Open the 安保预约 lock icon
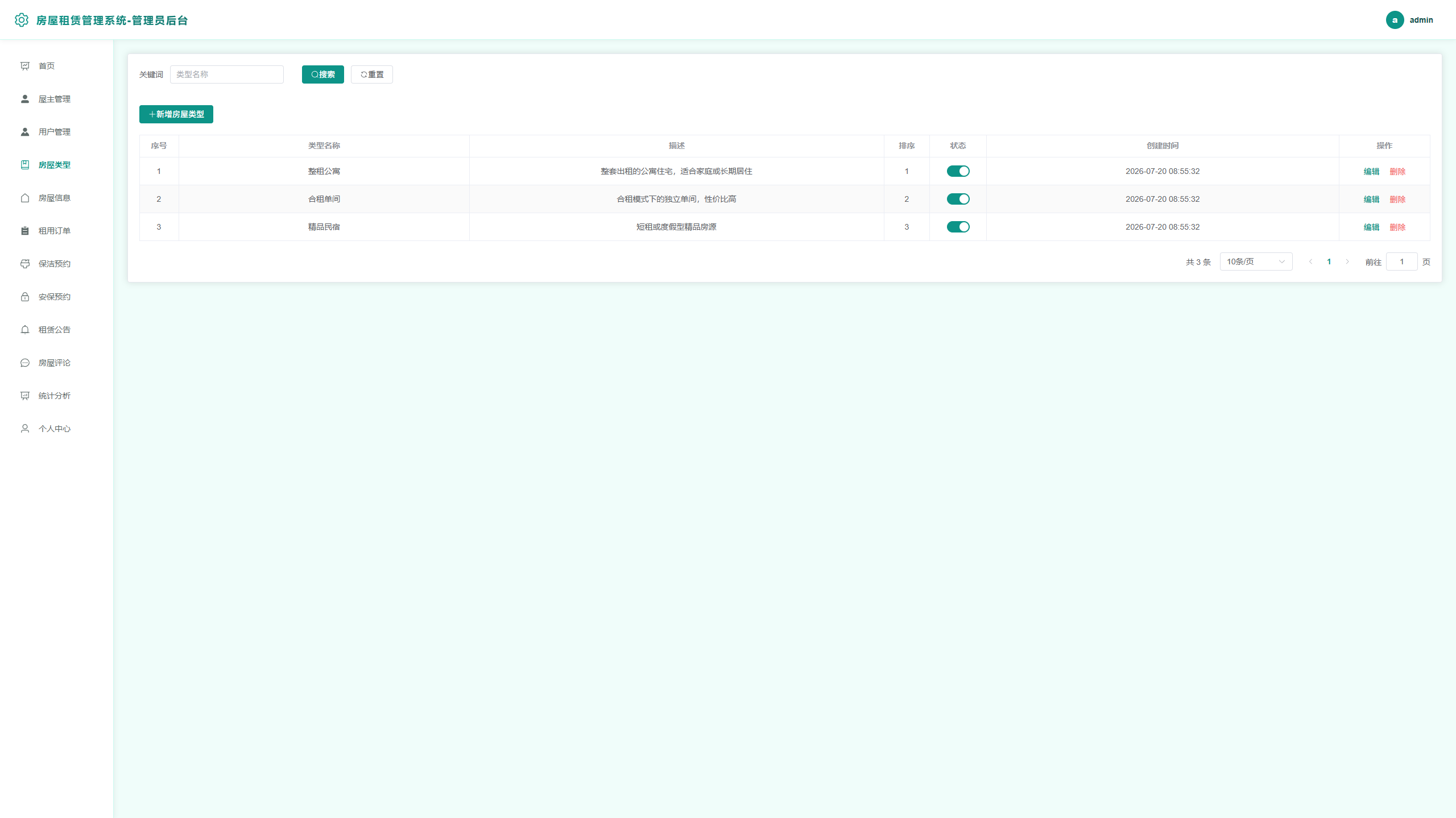 [x=25, y=297]
